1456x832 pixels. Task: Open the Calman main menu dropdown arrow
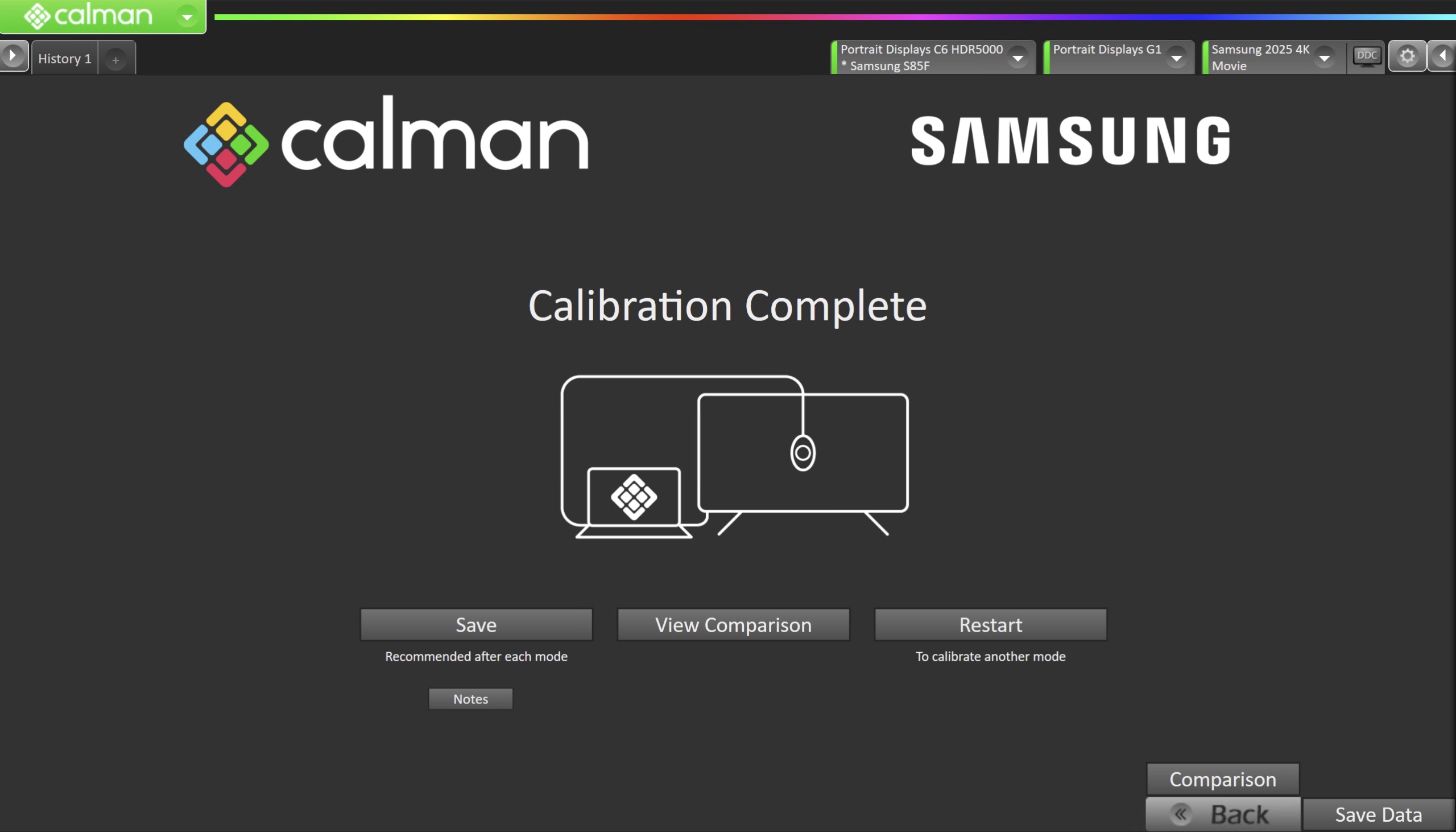pyautogui.click(x=187, y=17)
